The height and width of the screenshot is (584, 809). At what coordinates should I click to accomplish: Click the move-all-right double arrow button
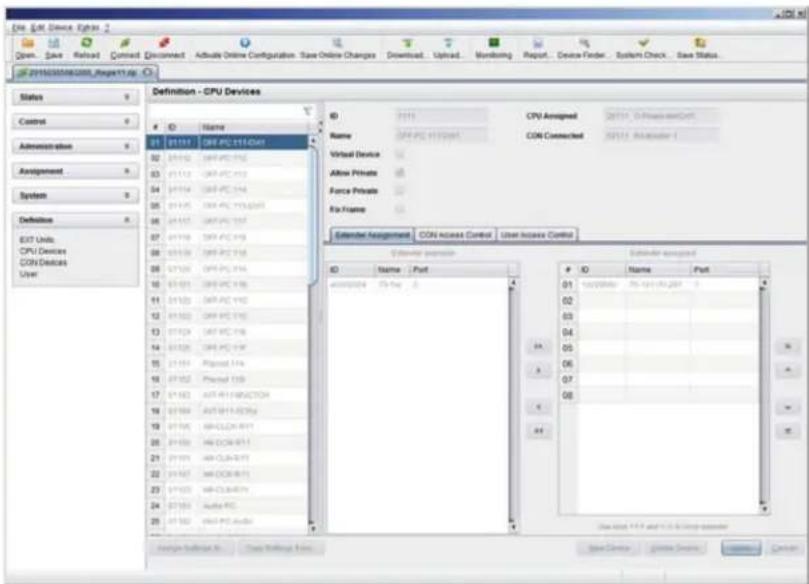coord(538,346)
